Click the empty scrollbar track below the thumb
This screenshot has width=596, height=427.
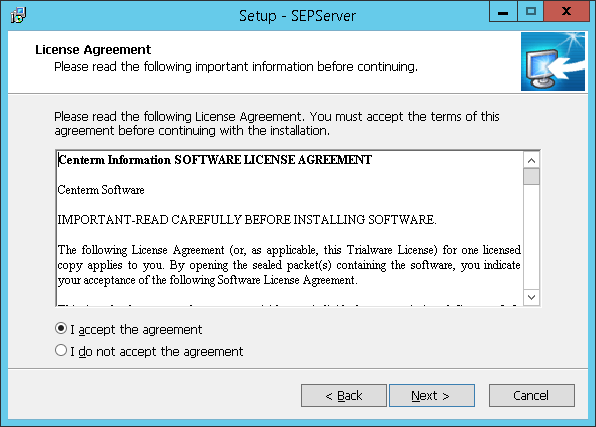point(531,237)
